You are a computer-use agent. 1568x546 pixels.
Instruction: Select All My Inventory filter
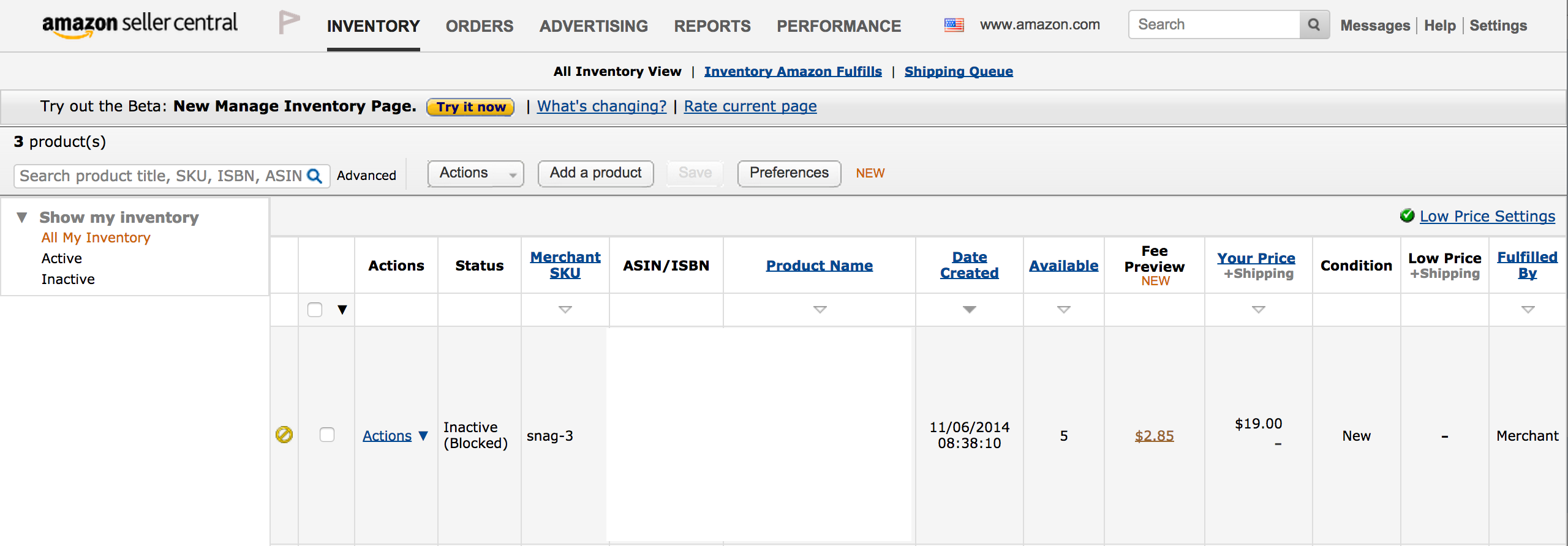(96, 237)
